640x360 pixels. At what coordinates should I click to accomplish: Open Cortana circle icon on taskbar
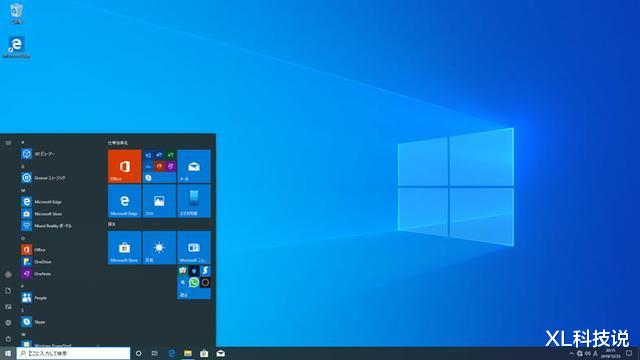139,353
